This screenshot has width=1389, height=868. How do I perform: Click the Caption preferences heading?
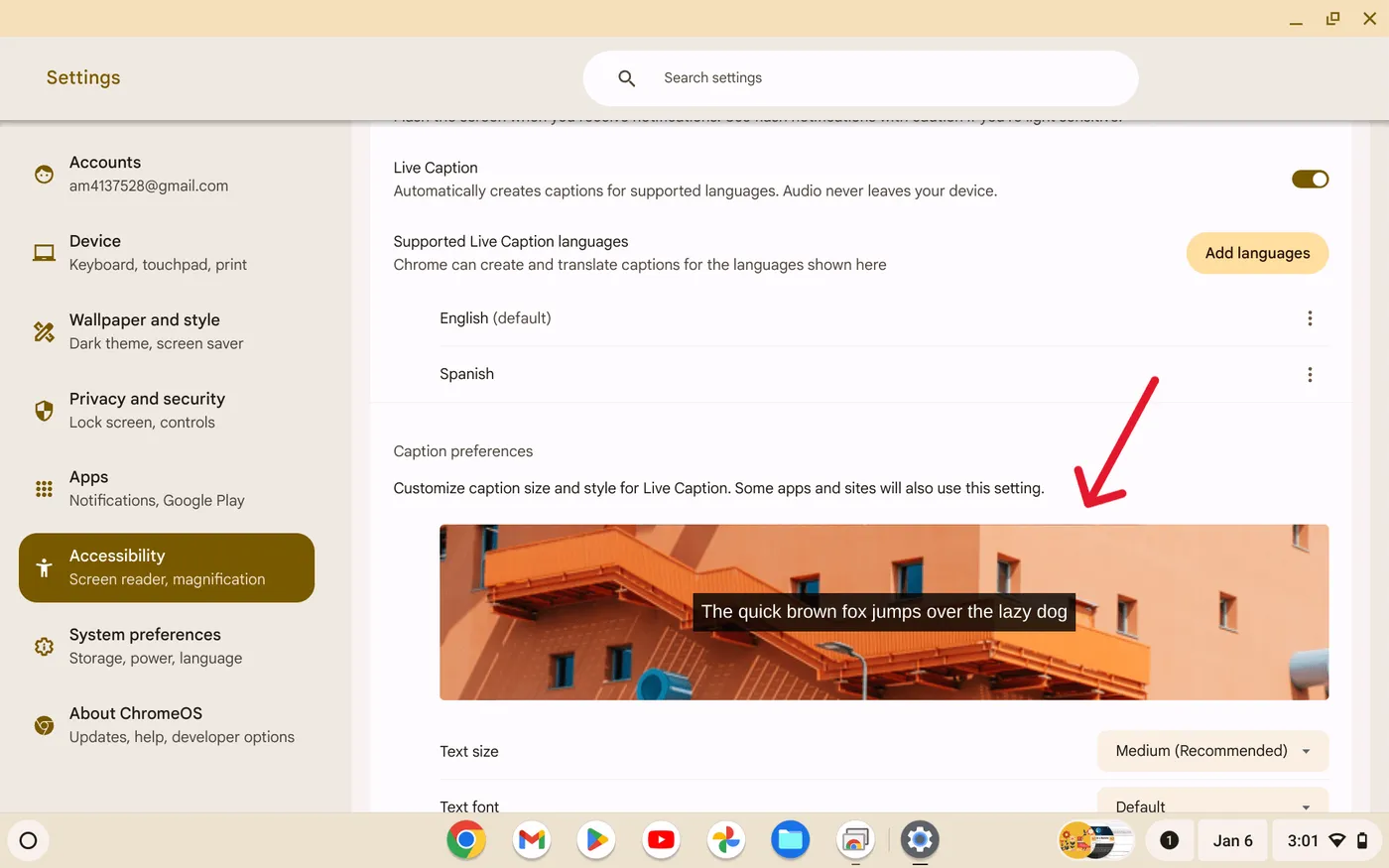463,451
